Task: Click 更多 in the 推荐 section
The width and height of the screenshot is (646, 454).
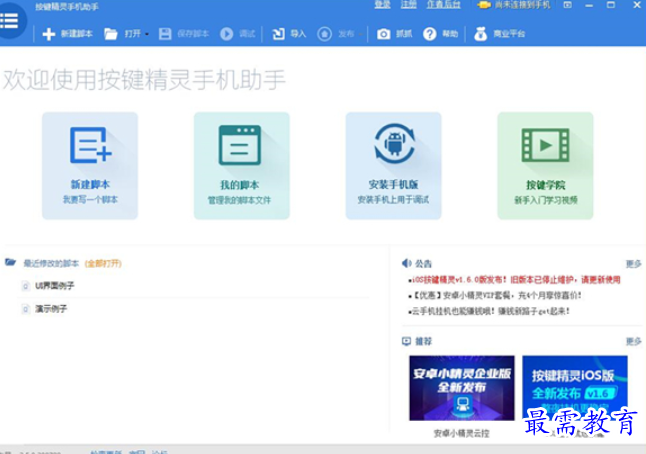Action: click(x=634, y=341)
